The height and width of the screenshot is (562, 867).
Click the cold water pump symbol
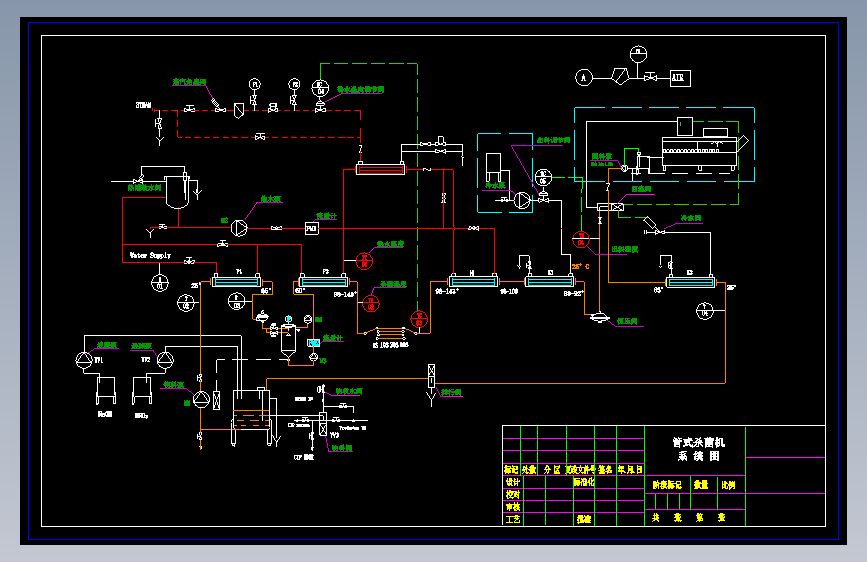click(522, 200)
